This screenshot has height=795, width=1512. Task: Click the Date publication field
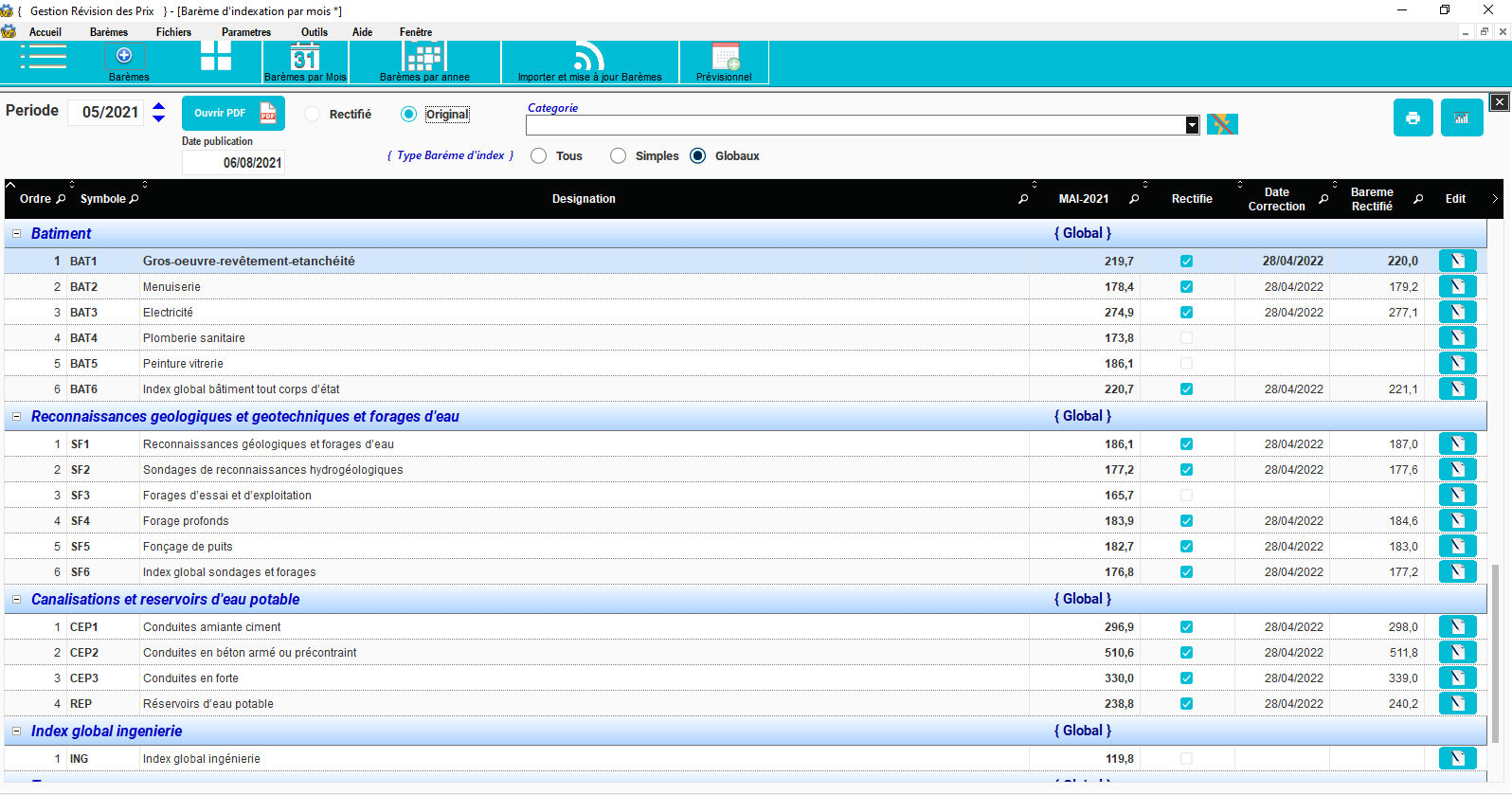click(233, 163)
